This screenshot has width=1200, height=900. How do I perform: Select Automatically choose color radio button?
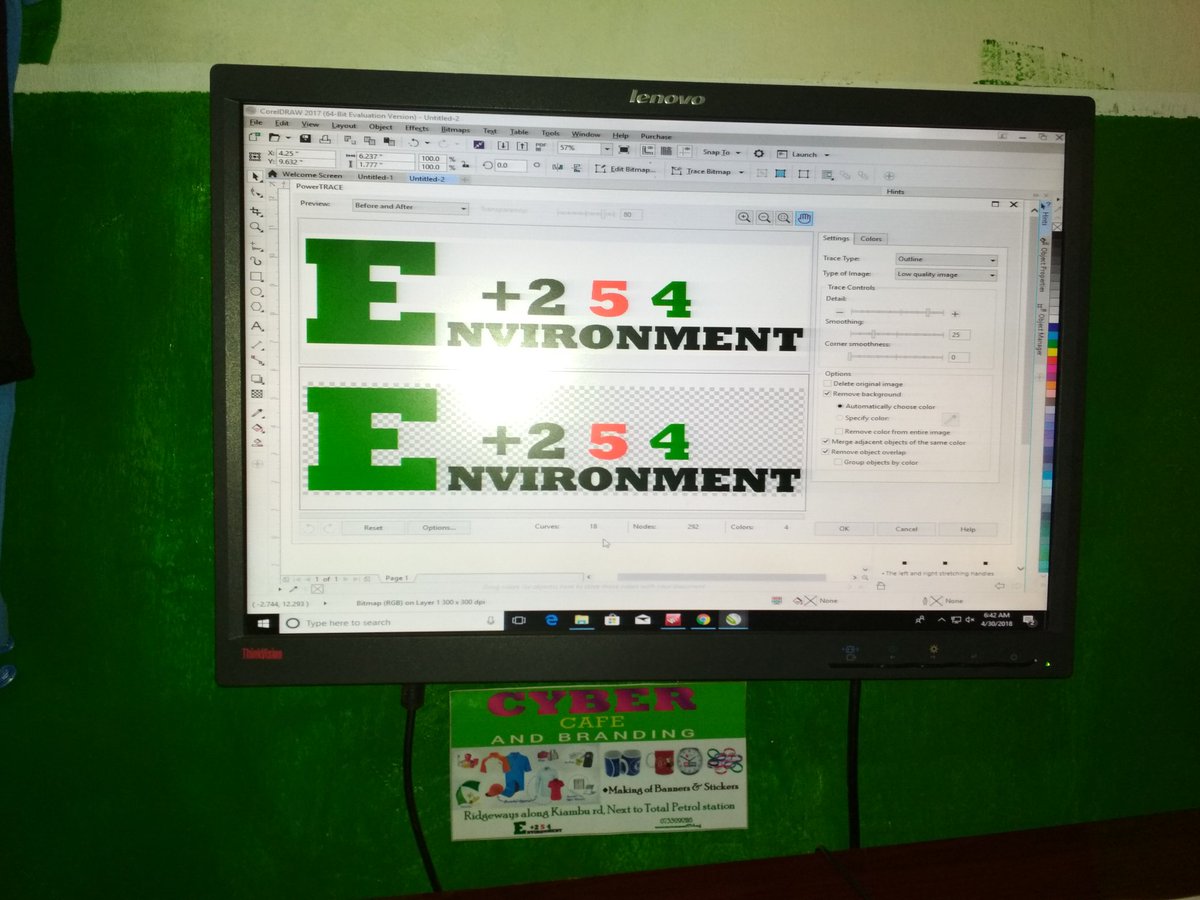click(x=840, y=407)
